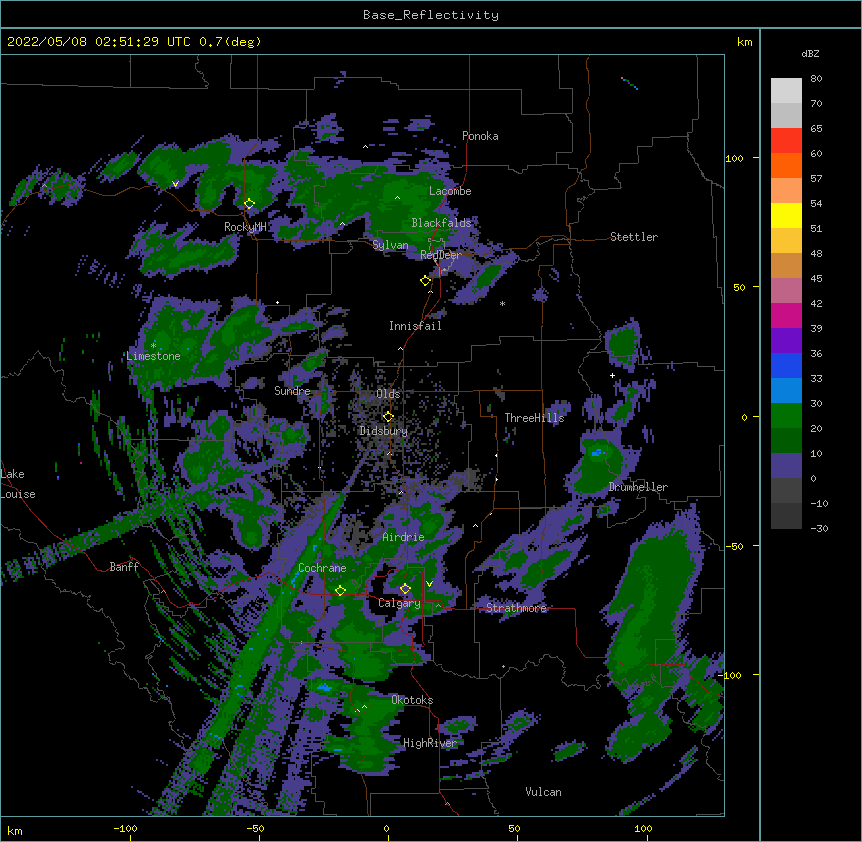
Task: Click the red 65 dBZ legend swatch
Action: click(x=786, y=141)
